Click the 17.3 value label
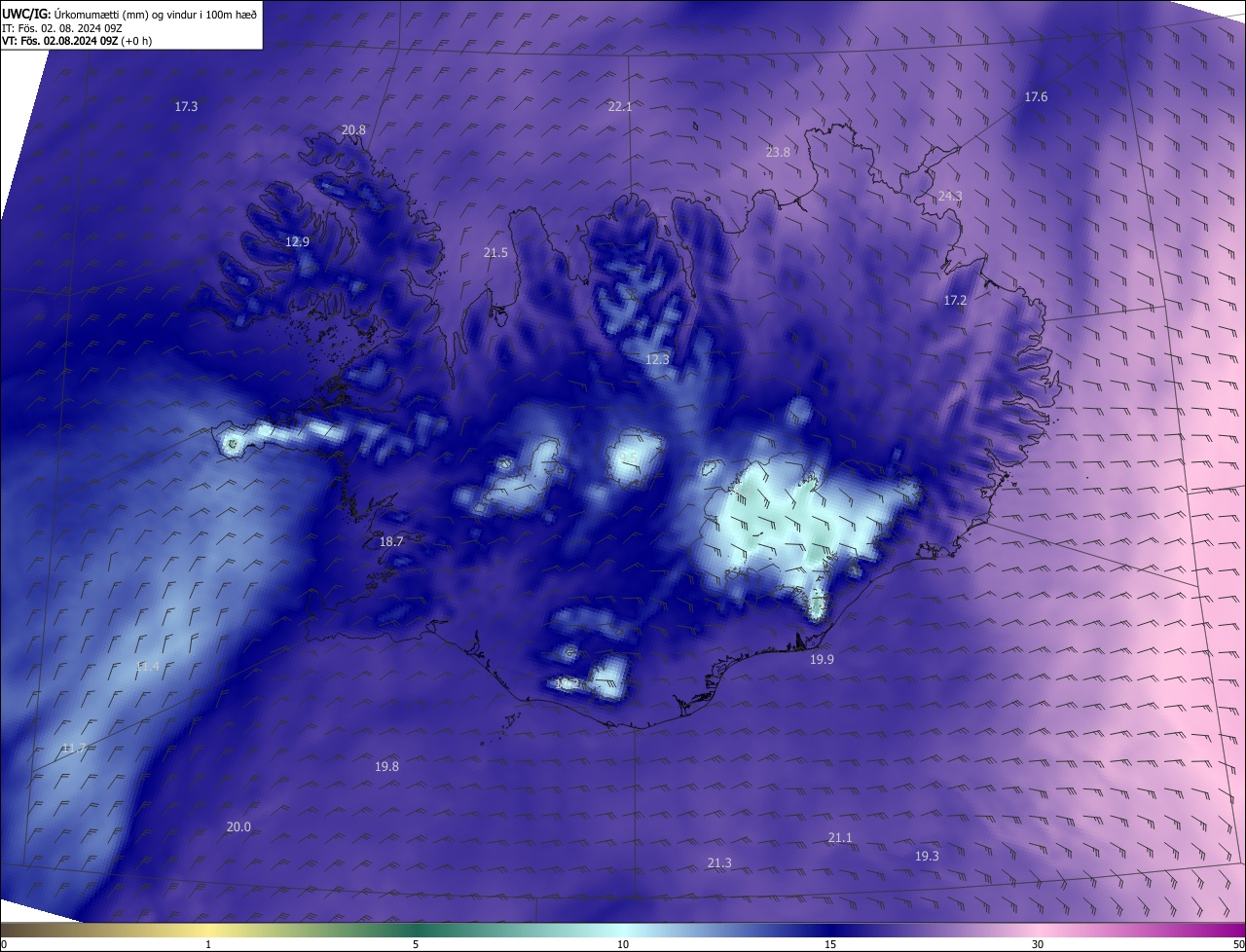1246x952 pixels. 186,106
